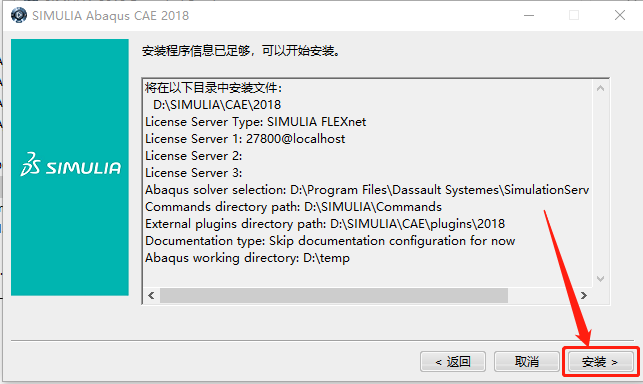Viewport: 643px width, 384px height.
Task: Click the horizontal scrollbar thumb in summary
Action: tap(334, 295)
